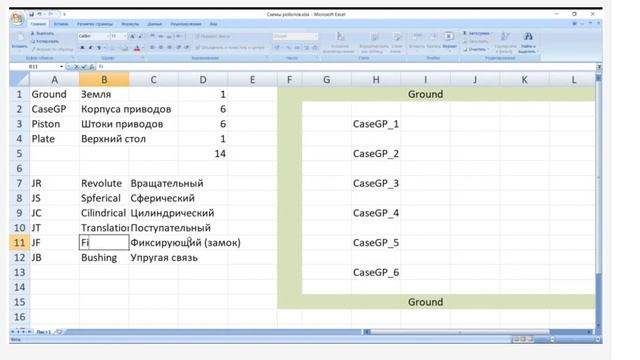
Task: Click the Format cells button in ribbon
Action: click(449, 41)
